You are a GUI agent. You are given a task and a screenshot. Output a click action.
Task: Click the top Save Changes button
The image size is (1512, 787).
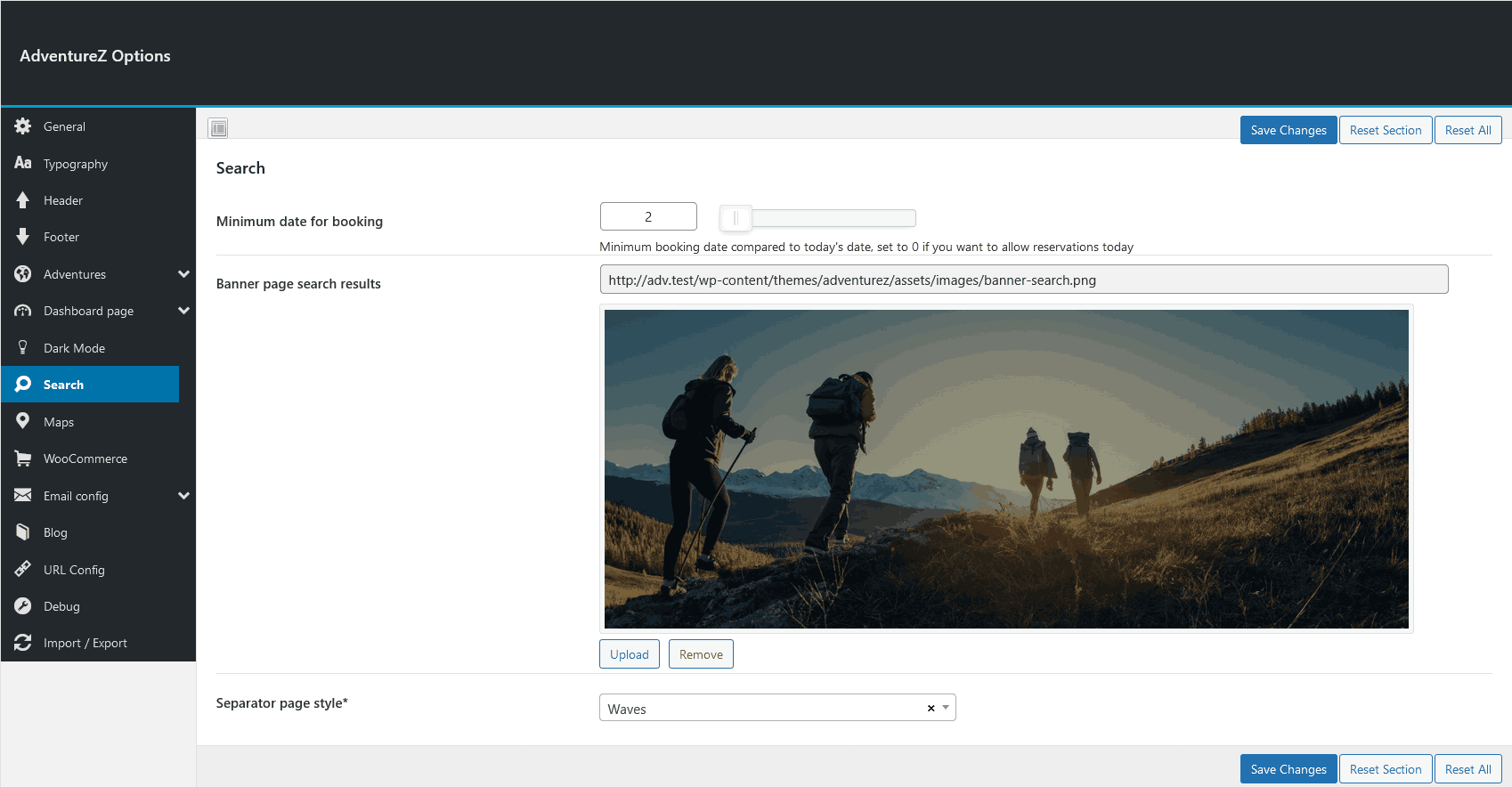(x=1288, y=130)
